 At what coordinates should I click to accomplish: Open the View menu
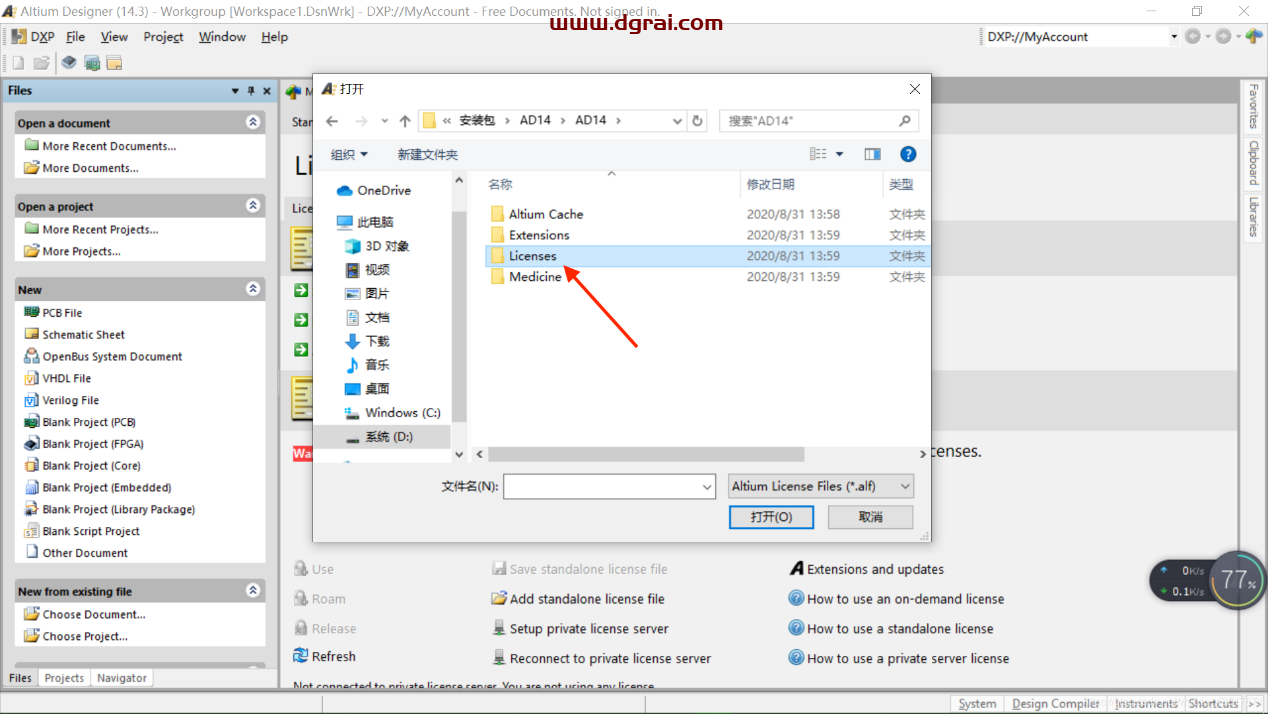pos(114,37)
